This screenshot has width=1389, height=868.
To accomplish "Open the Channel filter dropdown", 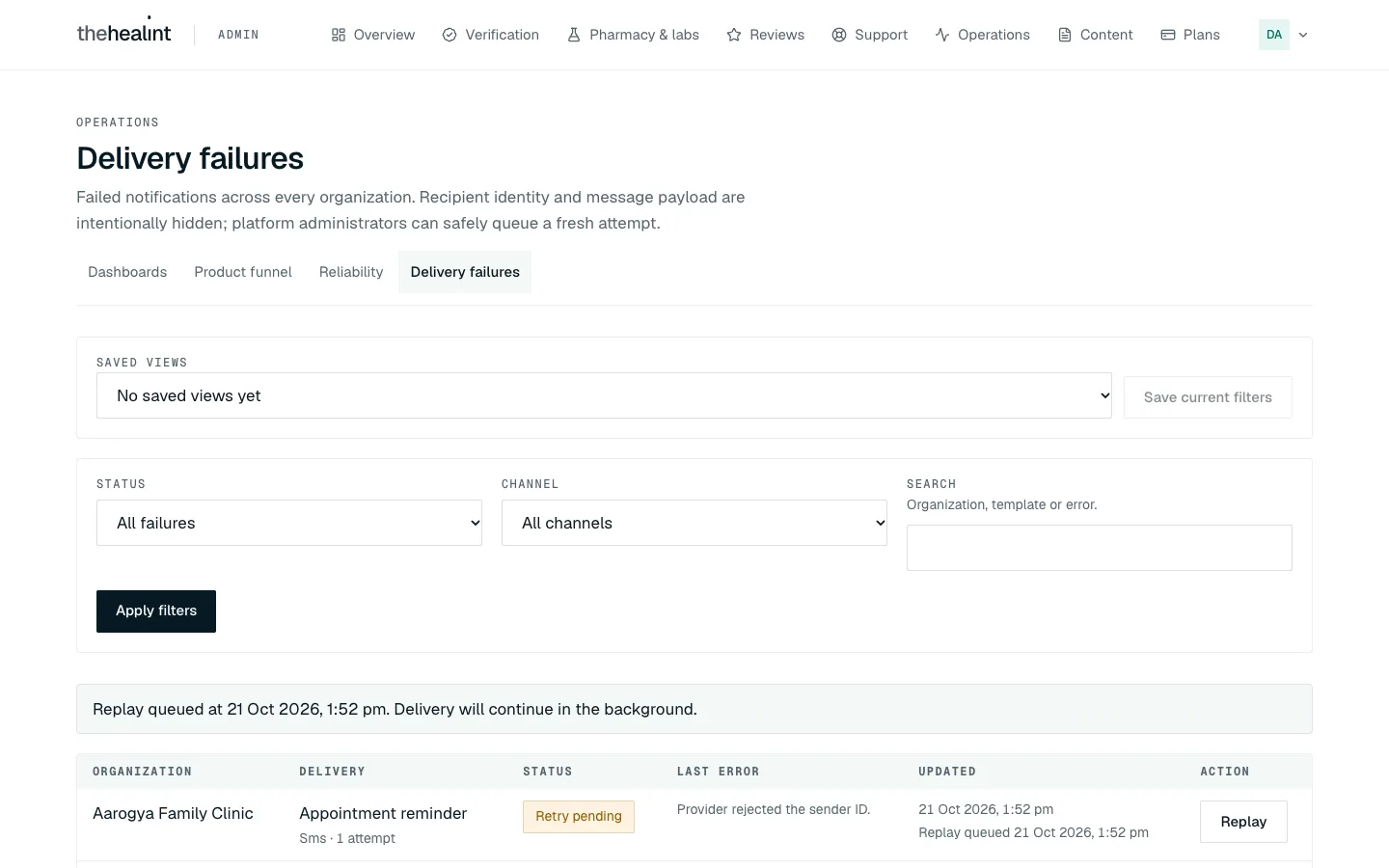I will pos(694,523).
